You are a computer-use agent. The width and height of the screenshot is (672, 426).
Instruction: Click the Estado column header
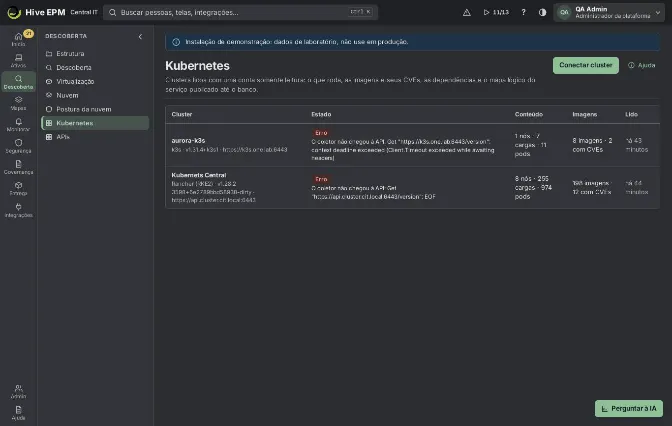point(321,114)
